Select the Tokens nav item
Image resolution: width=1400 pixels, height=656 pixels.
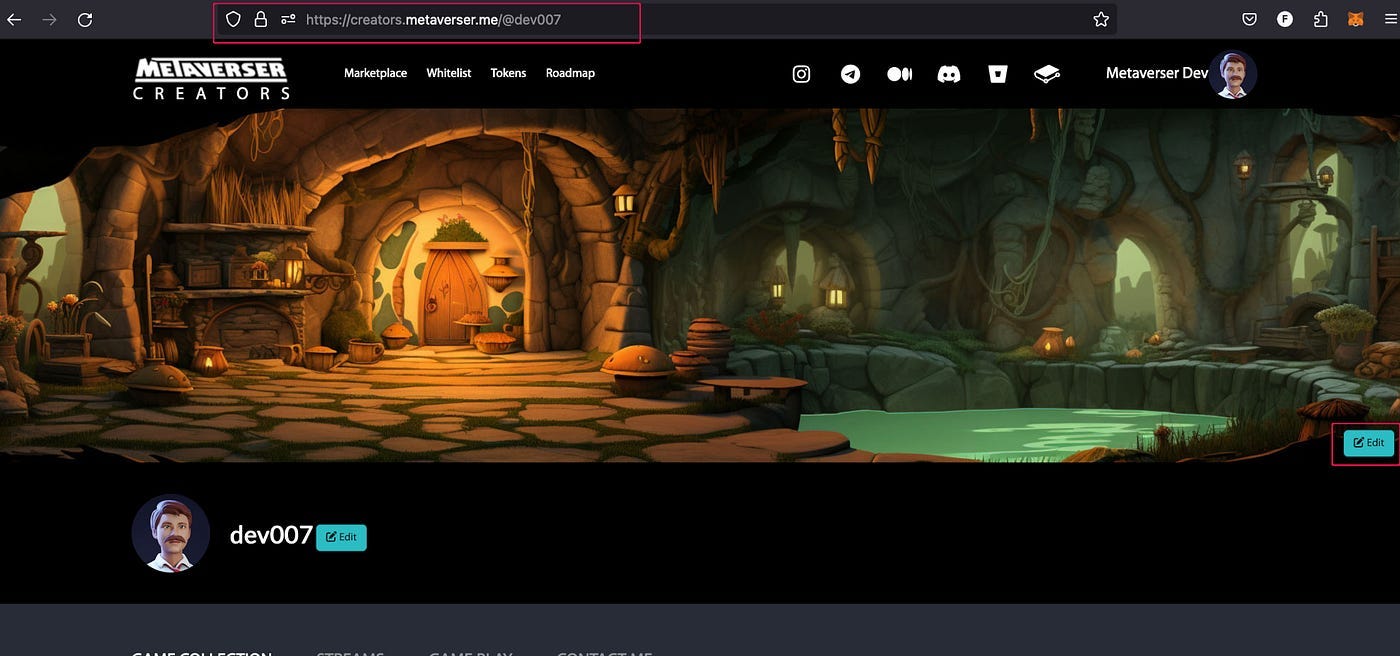click(508, 73)
